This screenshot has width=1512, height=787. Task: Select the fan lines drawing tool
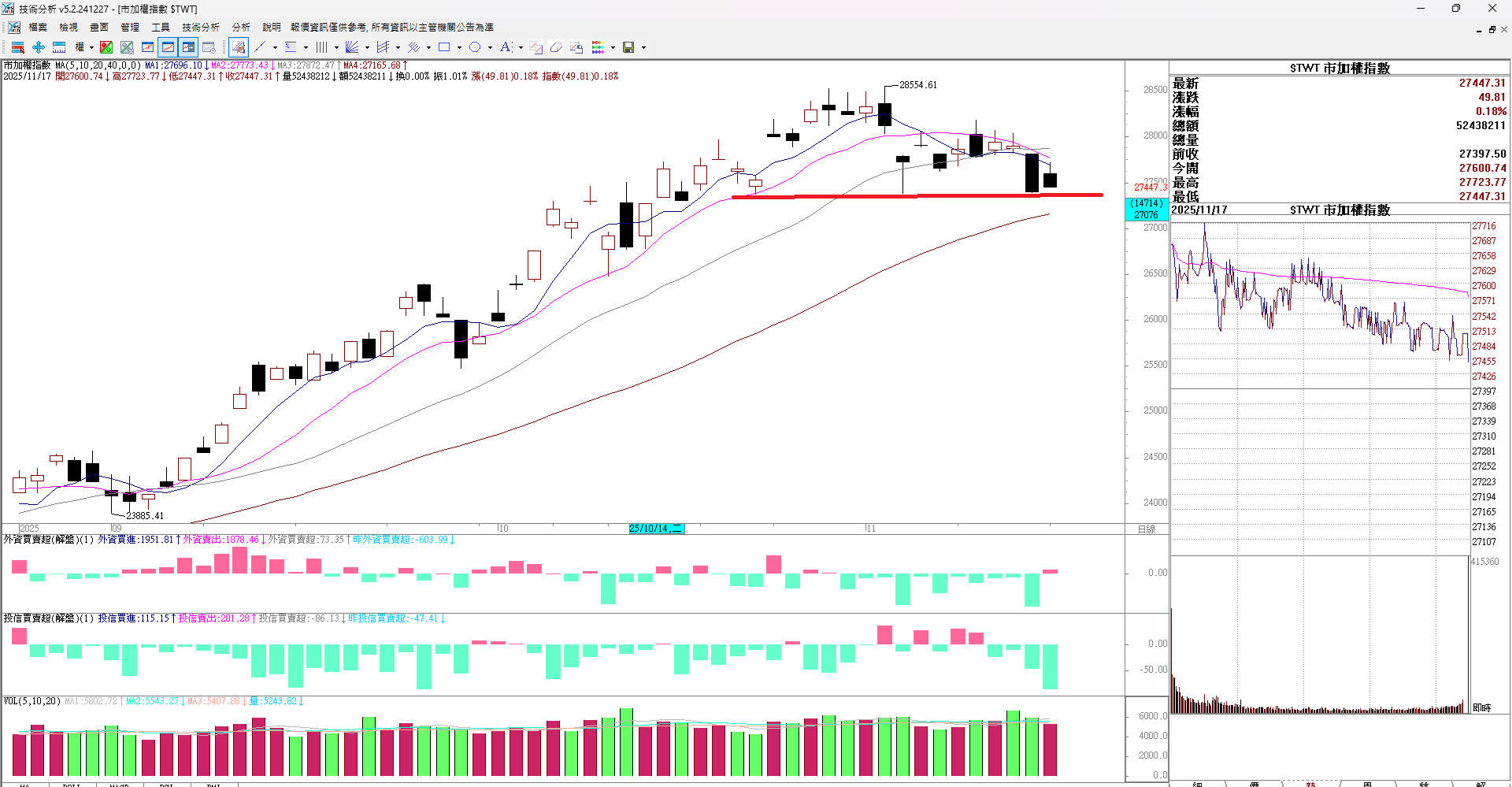[x=352, y=47]
